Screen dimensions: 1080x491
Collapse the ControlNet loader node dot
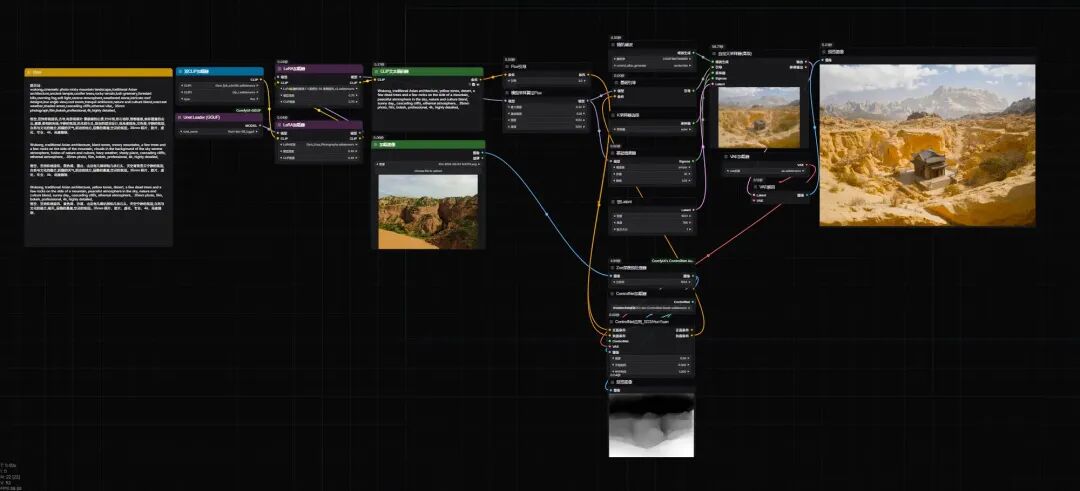pyautogui.click(x=613, y=293)
